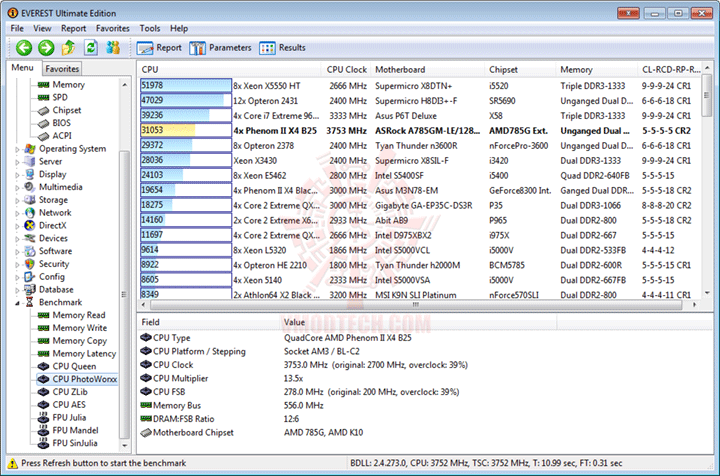
Task: Select the ACPI tree icon
Action: click(x=44, y=136)
